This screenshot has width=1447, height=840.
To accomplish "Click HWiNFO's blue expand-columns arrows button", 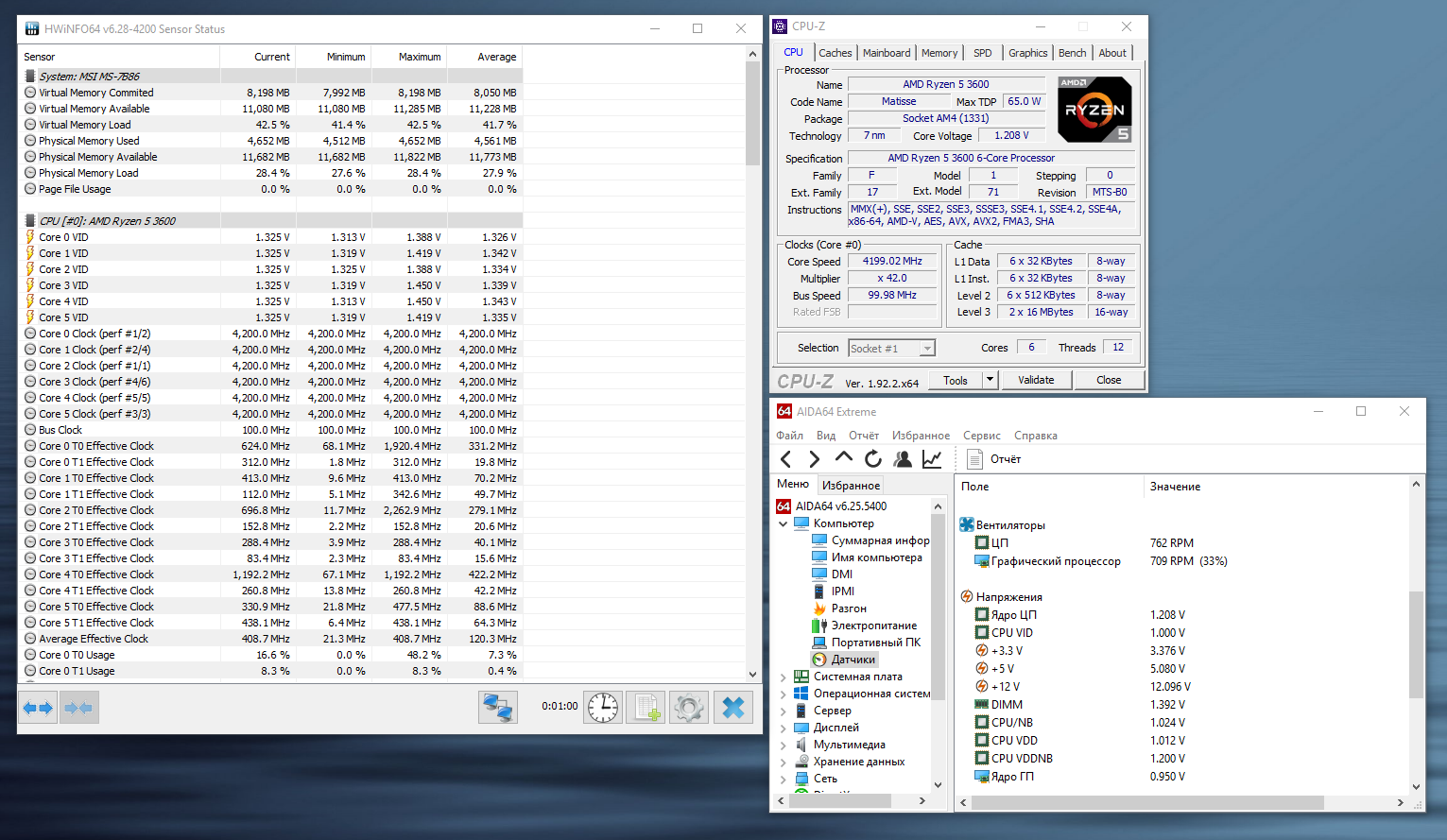I will [38, 708].
